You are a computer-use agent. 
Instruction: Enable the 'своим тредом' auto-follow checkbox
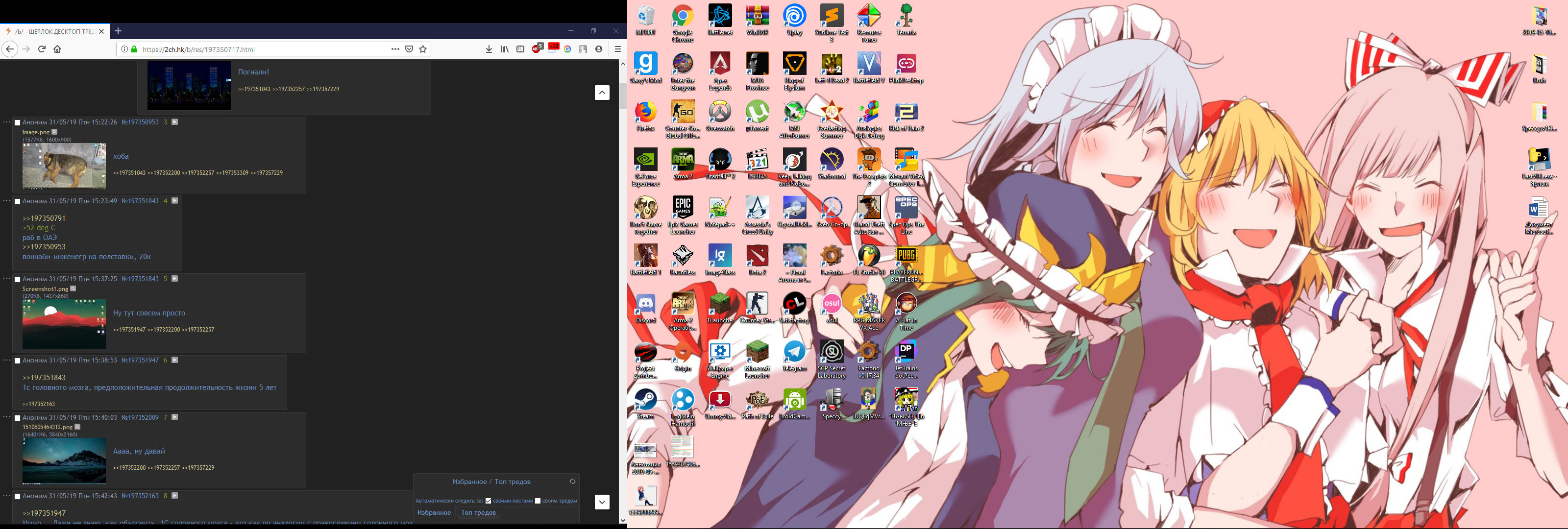point(538,501)
